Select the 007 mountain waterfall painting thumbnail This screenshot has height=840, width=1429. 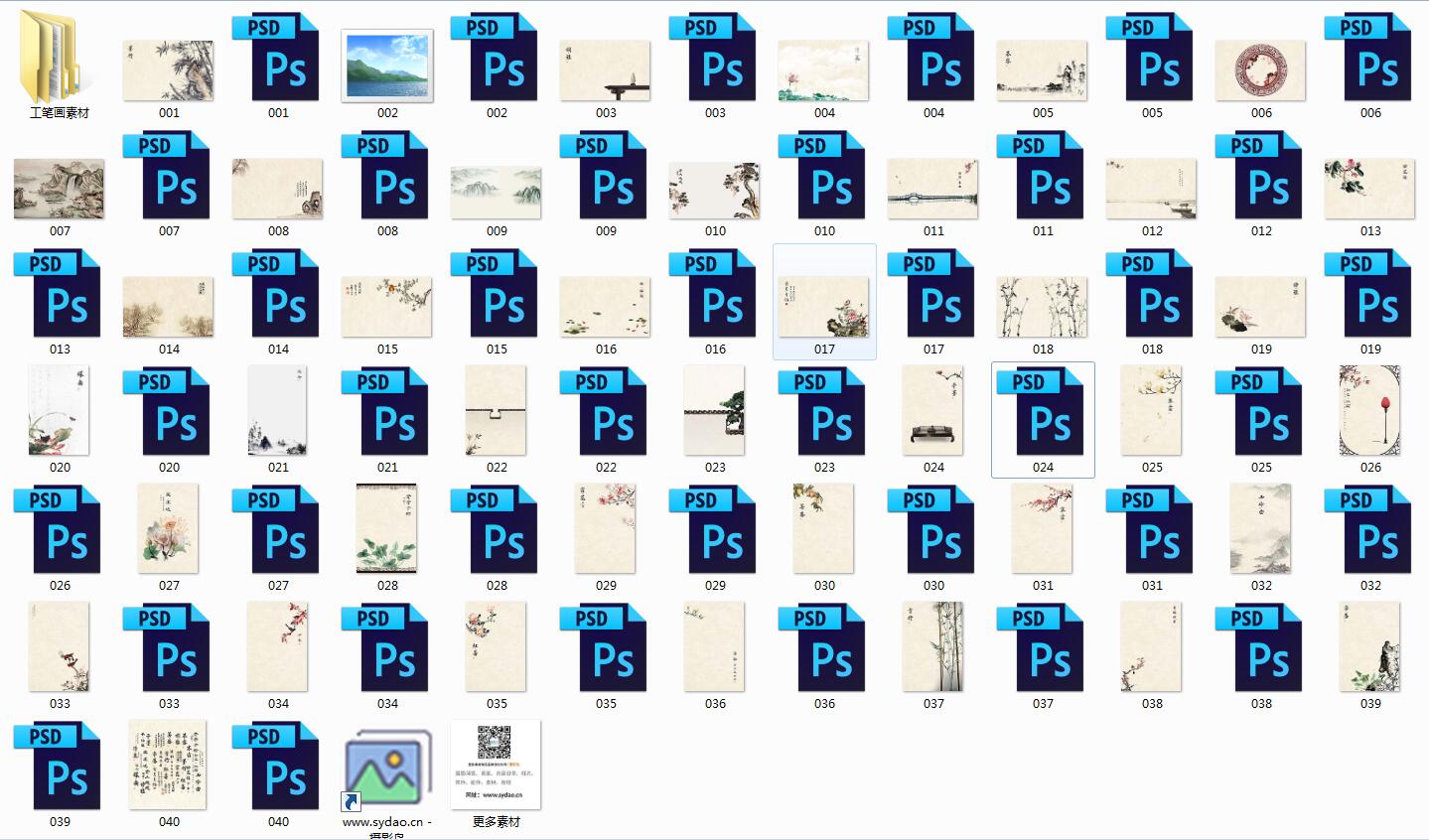coord(60,189)
